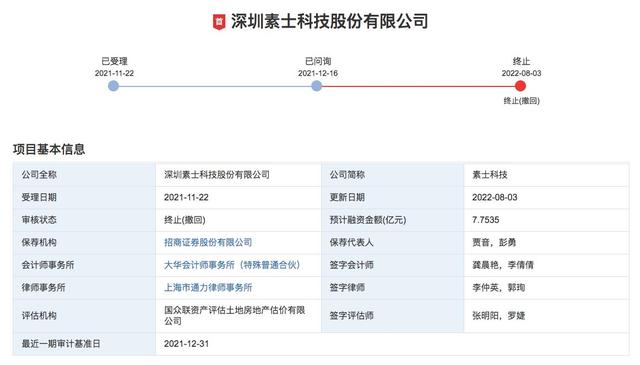
Task: Click the 公司全称 value 深圳素士科技股份有限公司
Action: 217,175
